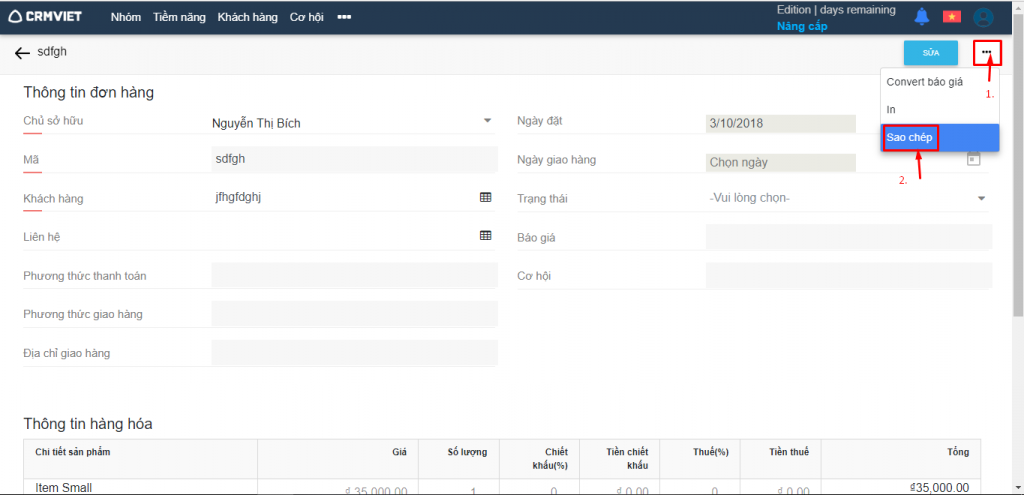Click the Vietnam flag language icon
1024x495 pixels.
click(952, 17)
